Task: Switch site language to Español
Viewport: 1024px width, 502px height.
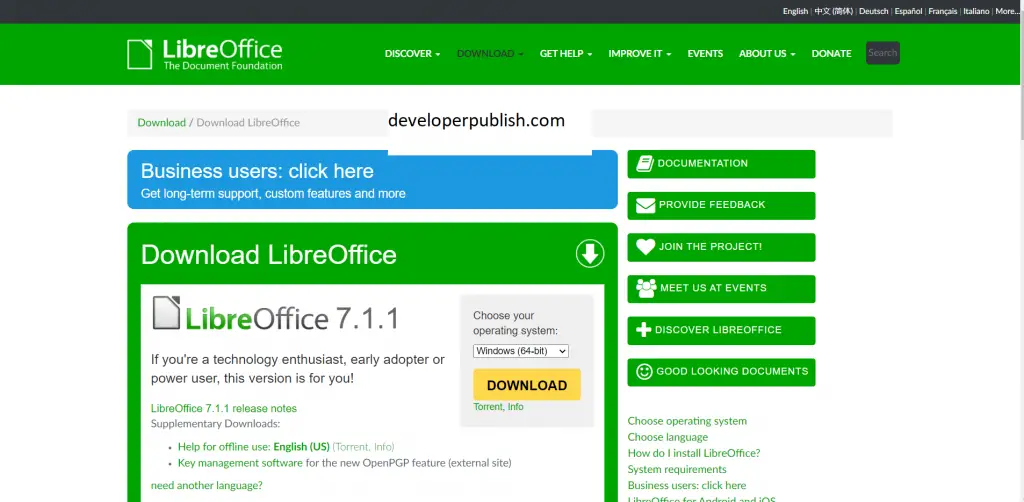Action: (908, 11)
